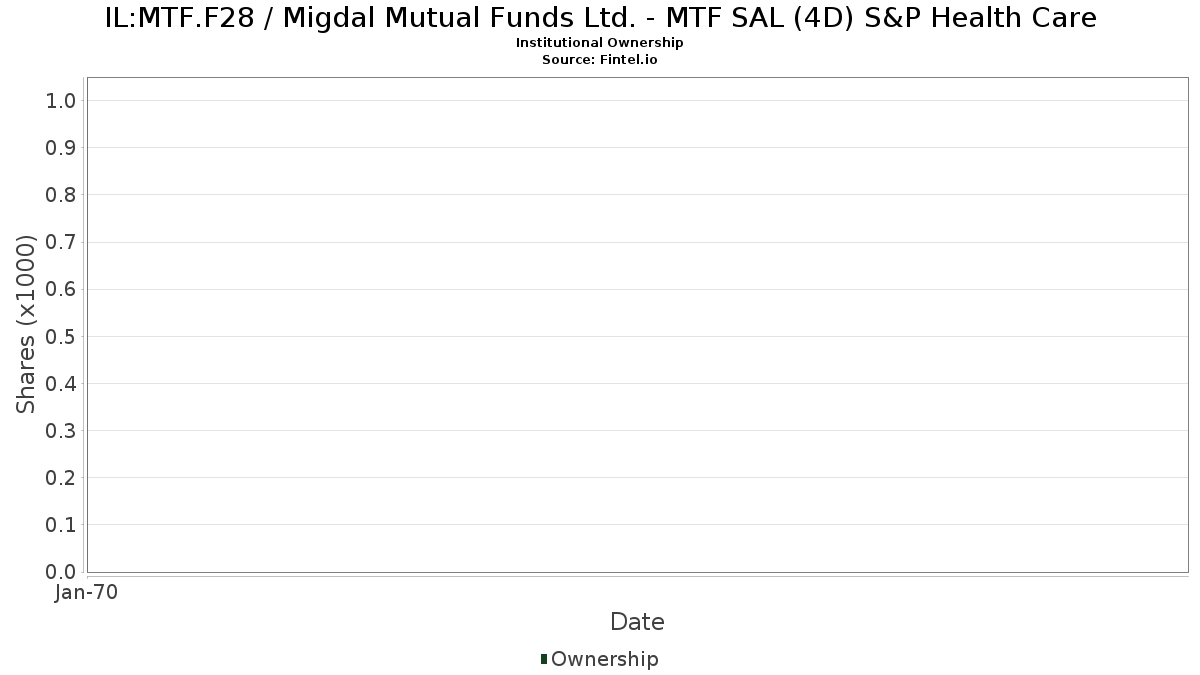
Task: Select the 0.0 y-axis tick label
Action: click(62, 571)
